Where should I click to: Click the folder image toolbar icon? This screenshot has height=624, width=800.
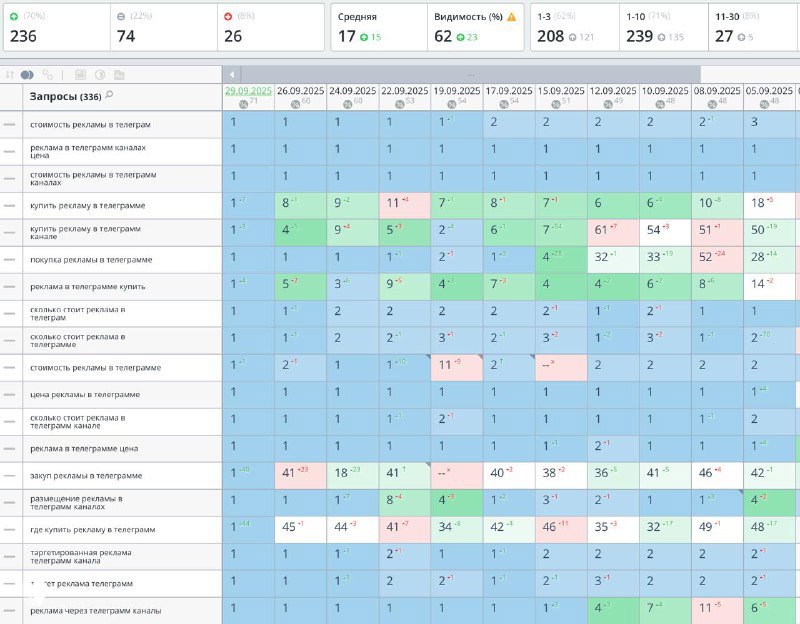119,75
